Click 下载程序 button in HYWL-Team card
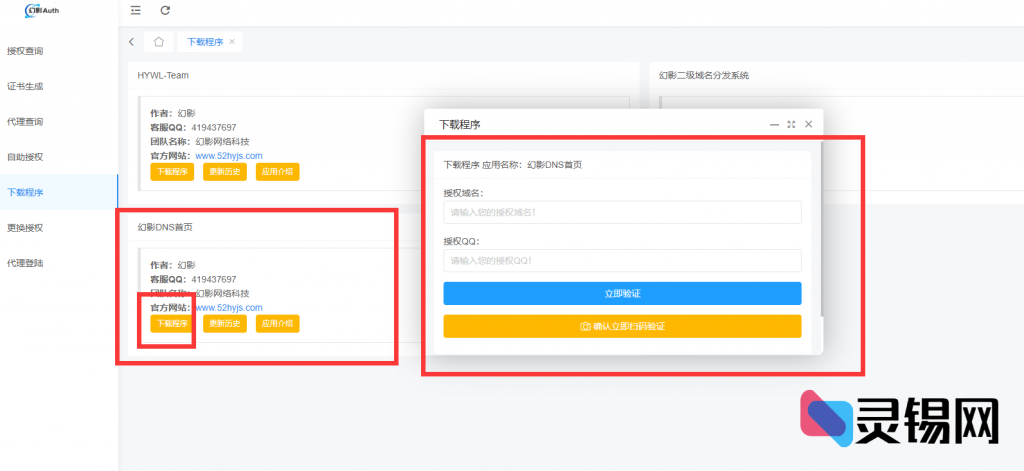Screen dimensions: 1024x471 tap(172, 172)
